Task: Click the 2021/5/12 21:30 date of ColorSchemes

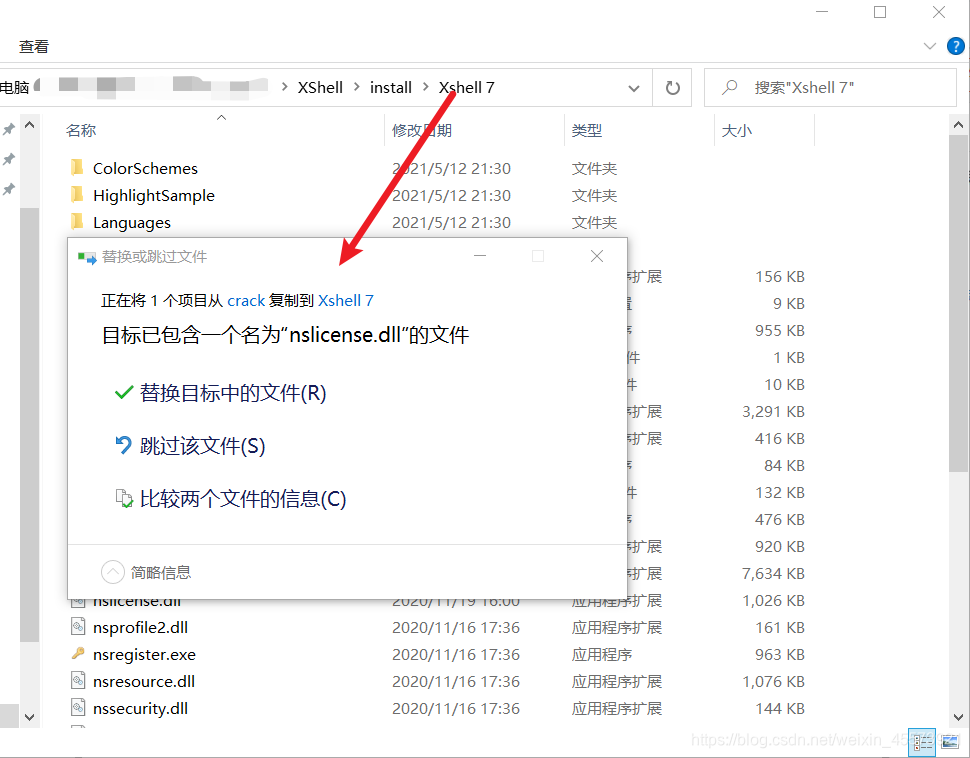Action: (x=451, y=168)
